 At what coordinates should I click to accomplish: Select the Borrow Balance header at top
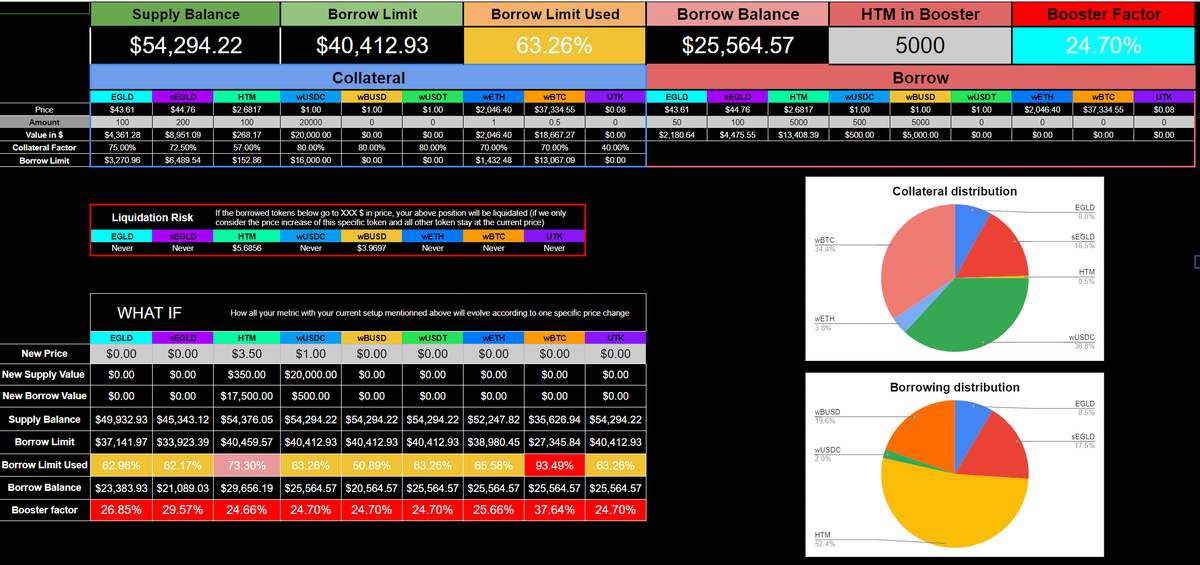coord(738,14)
